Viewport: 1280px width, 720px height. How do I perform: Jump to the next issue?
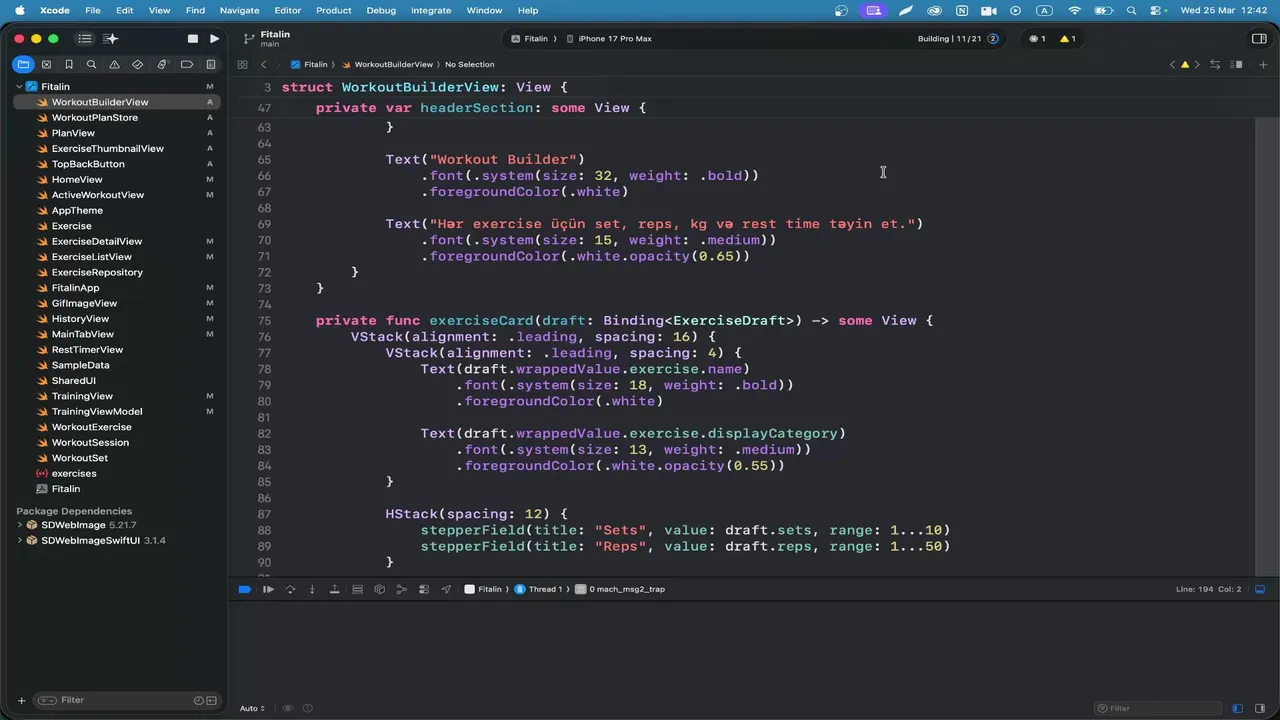(x=1197, y=64)
